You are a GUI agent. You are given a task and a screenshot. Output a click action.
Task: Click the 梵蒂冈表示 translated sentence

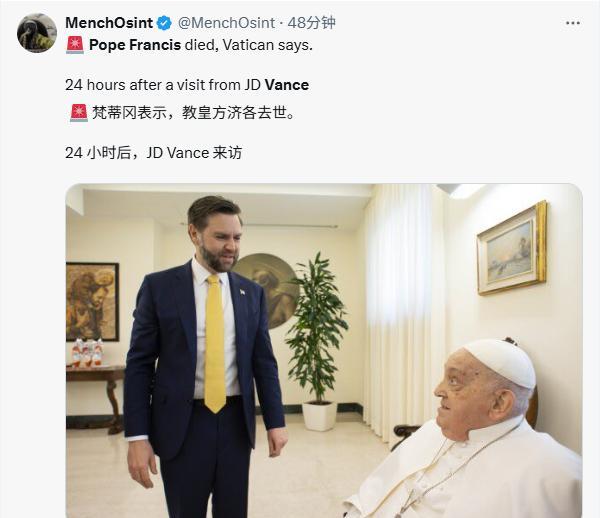194,113
